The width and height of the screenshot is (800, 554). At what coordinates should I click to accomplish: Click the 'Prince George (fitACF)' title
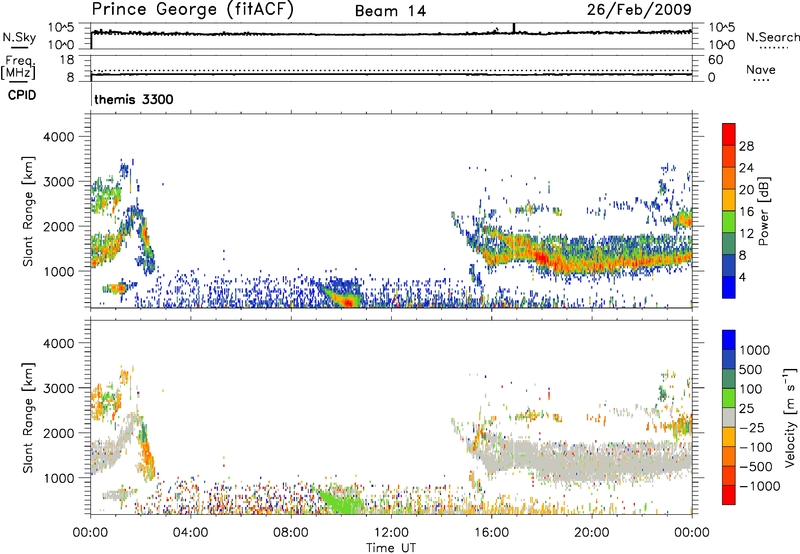(192, 9)
